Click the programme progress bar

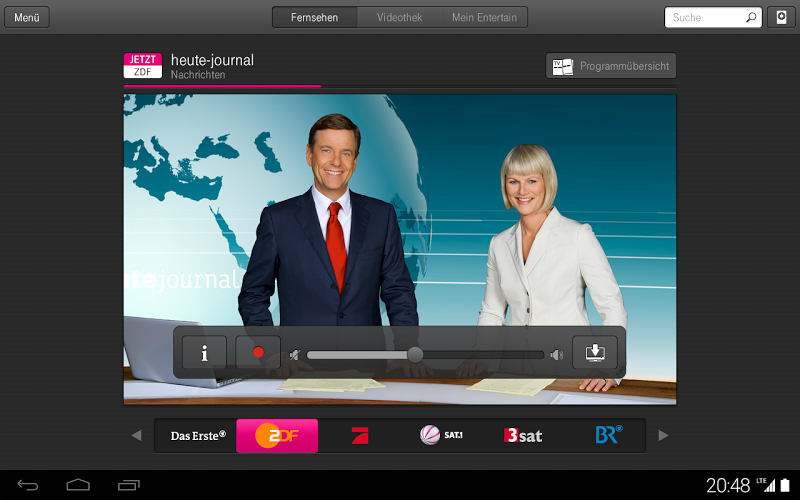point(400,86)
